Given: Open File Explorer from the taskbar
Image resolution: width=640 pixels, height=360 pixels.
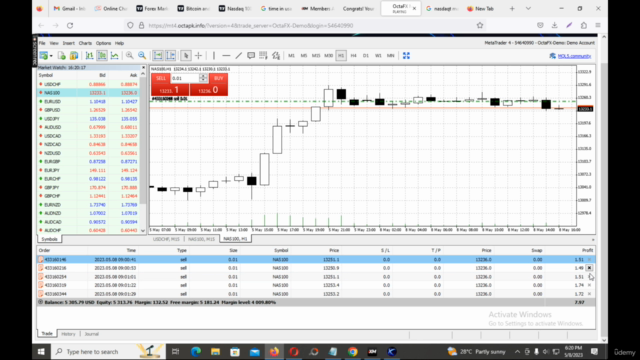Looking at the screenshot, I should coord(215,351).
